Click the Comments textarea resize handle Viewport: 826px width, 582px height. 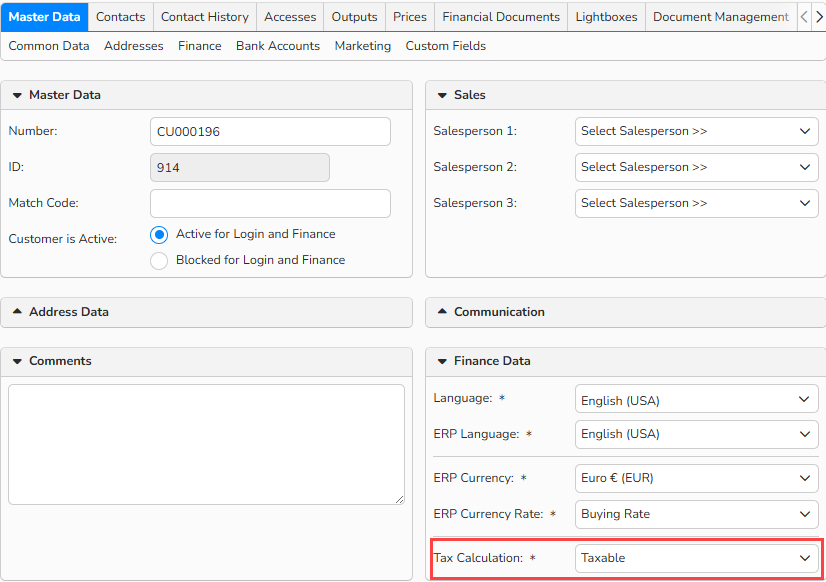pyautogui.click(x=399, y=499)
